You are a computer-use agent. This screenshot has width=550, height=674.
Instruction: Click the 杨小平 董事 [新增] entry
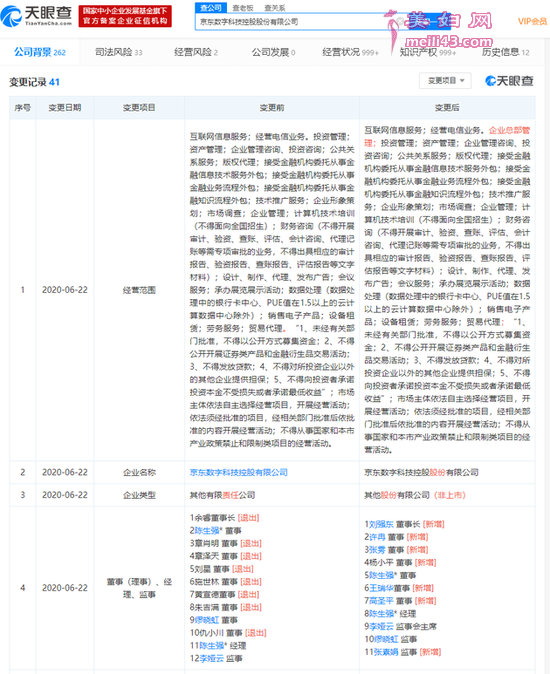[x=400, y=563]
